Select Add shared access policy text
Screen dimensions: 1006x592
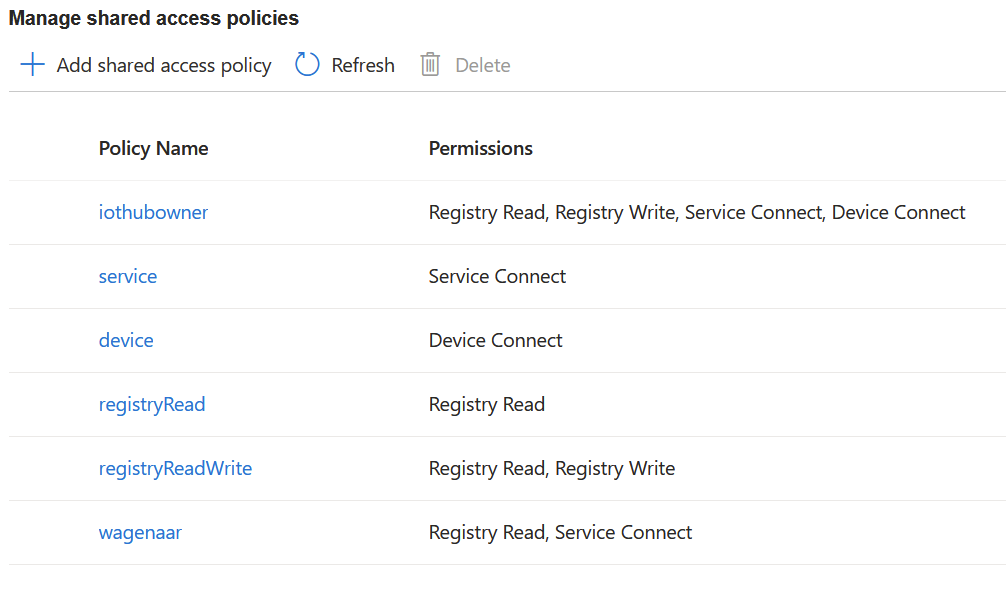pos(164,65)
